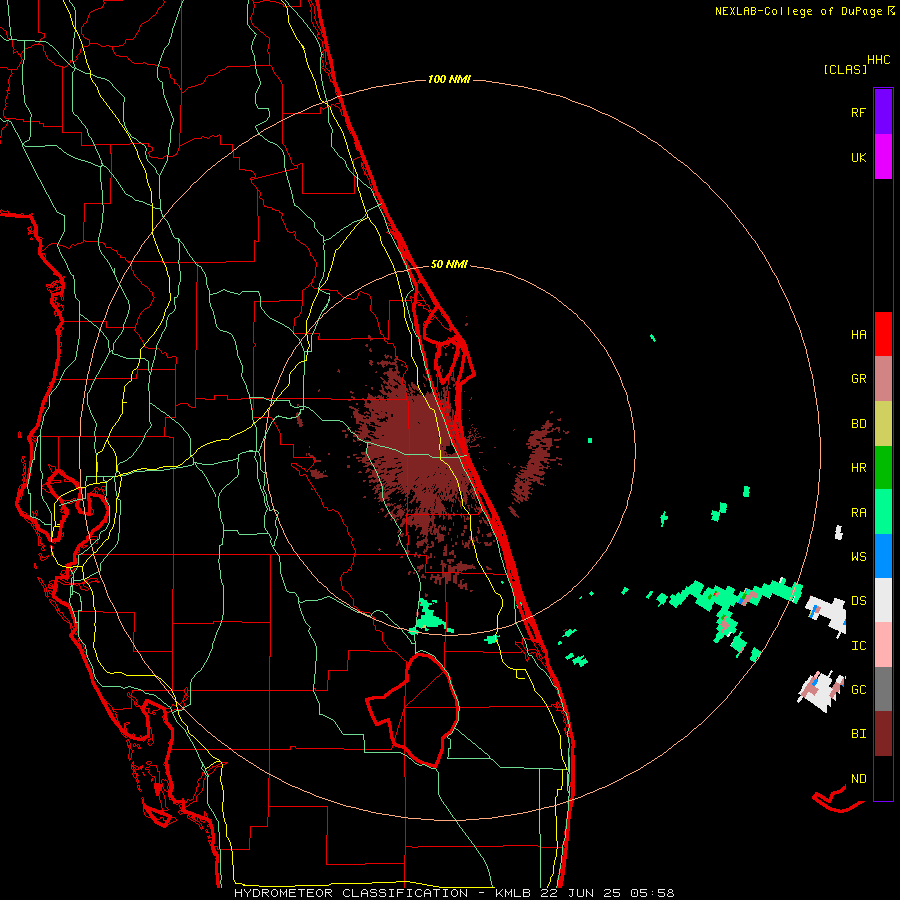
Task: Pick the RA light green legend swatch
Action: tap(883, 511)
